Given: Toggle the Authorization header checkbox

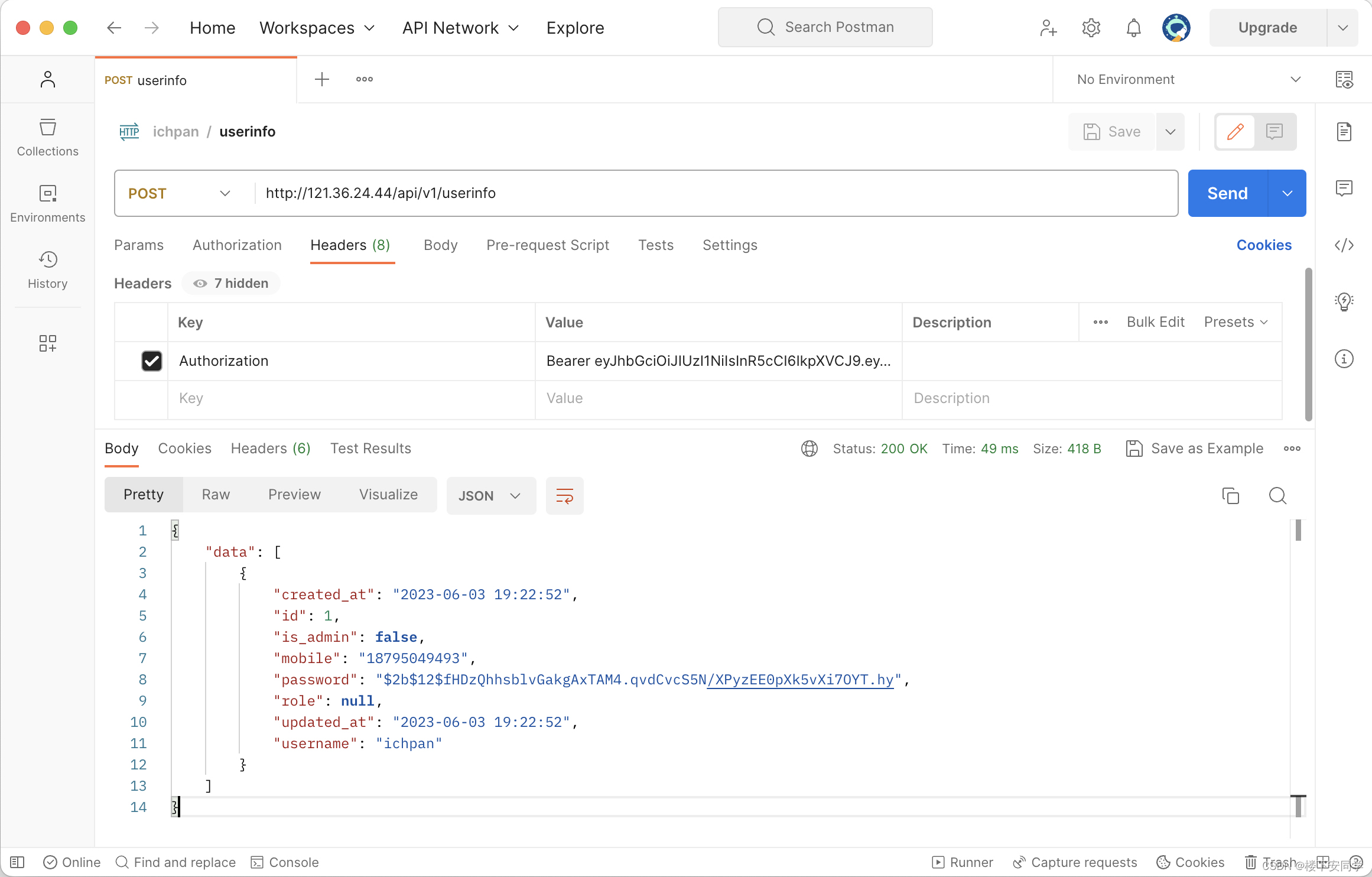Looking at the screenshot, I should pos(151,360).
